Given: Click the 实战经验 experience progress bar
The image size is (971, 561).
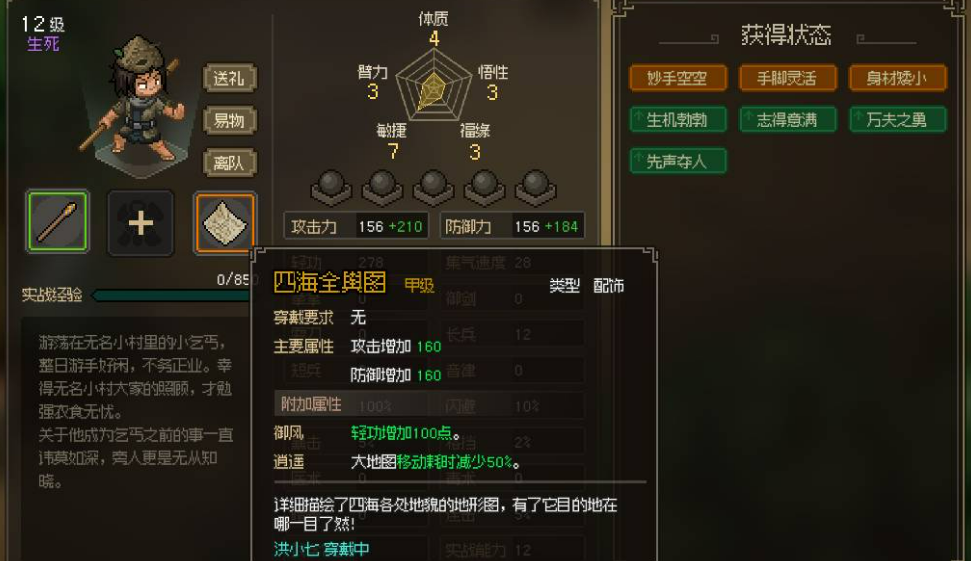Looking at the screenshot, I should (x=172, y=295).
